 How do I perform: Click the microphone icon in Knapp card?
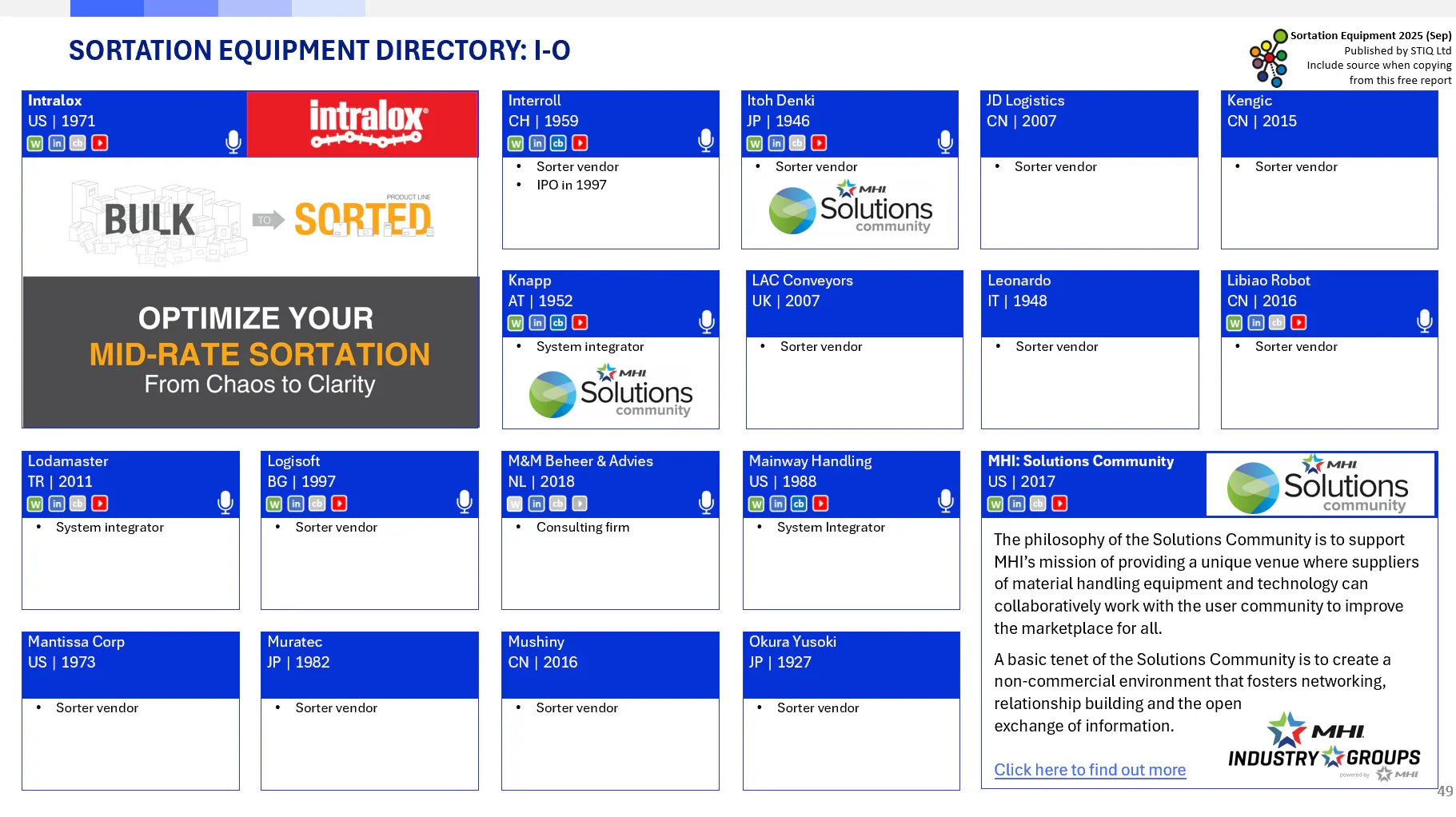pyautogui.click(x=706, y=321)
